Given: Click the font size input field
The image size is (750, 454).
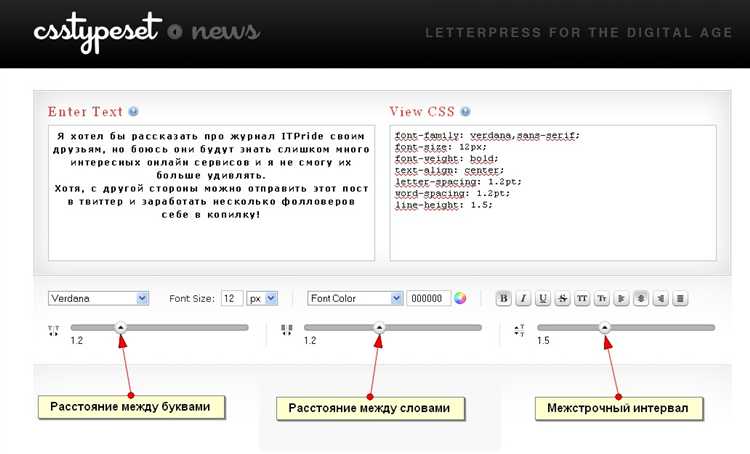Looking at the screenshot, I should 231,298.
